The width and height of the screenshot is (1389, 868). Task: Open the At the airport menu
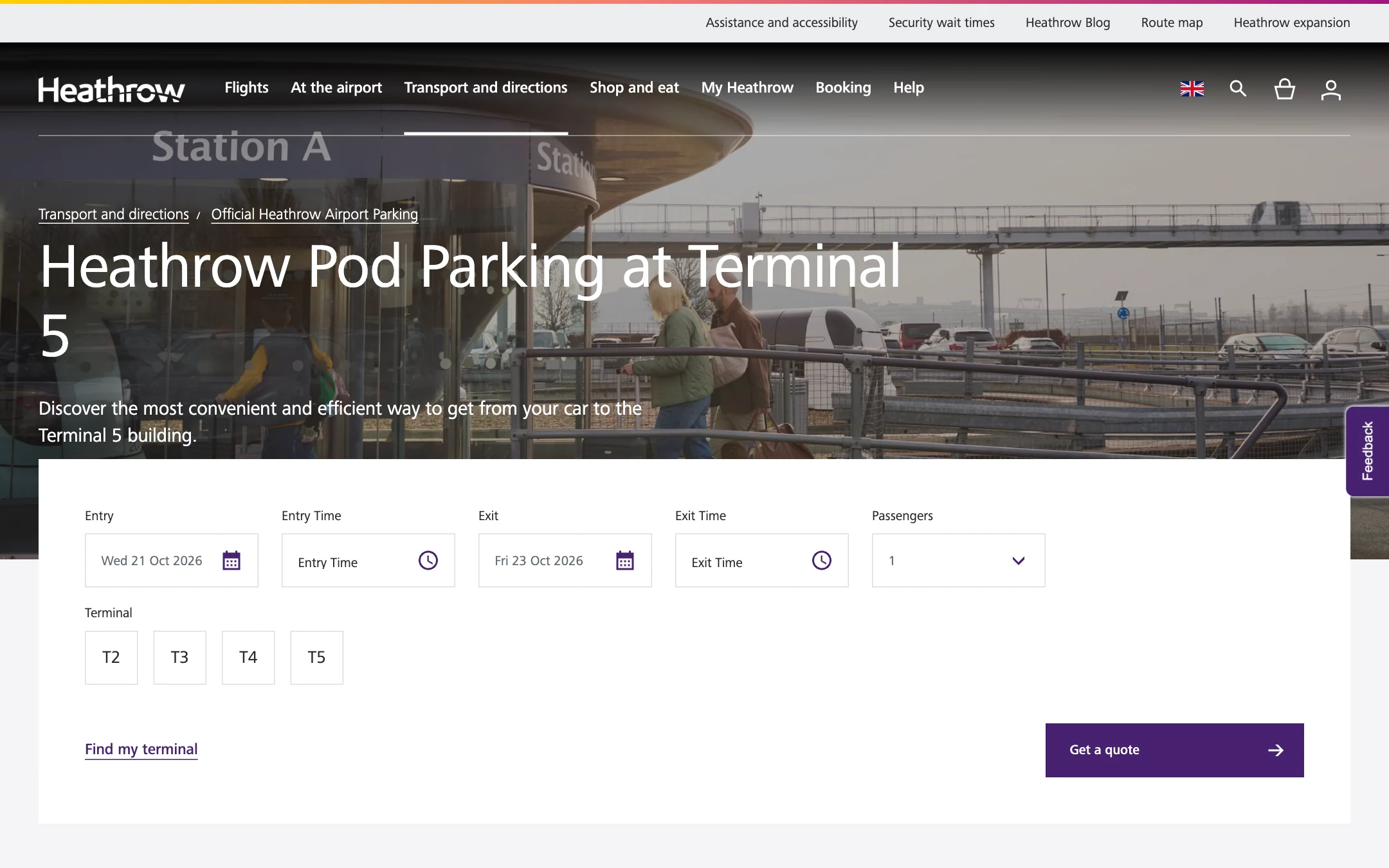[336, 87]
